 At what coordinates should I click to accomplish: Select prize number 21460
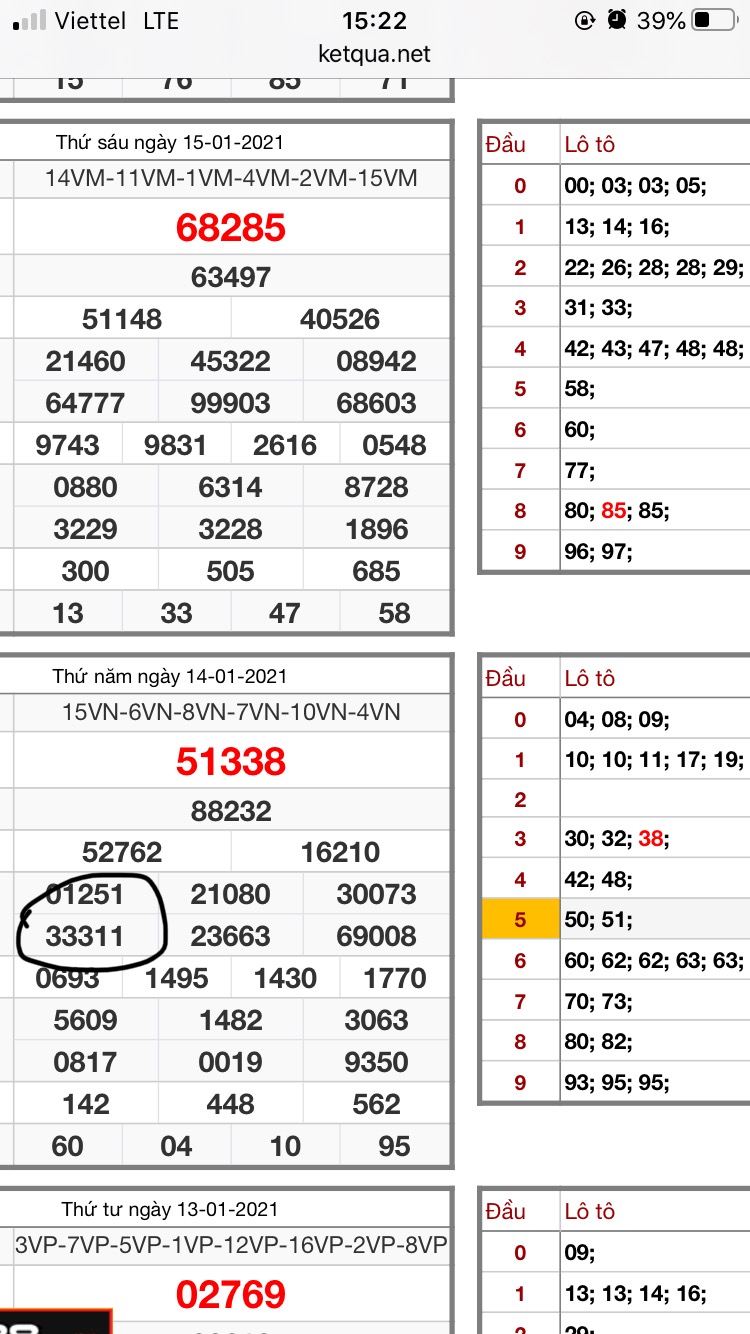click(85, 361)
